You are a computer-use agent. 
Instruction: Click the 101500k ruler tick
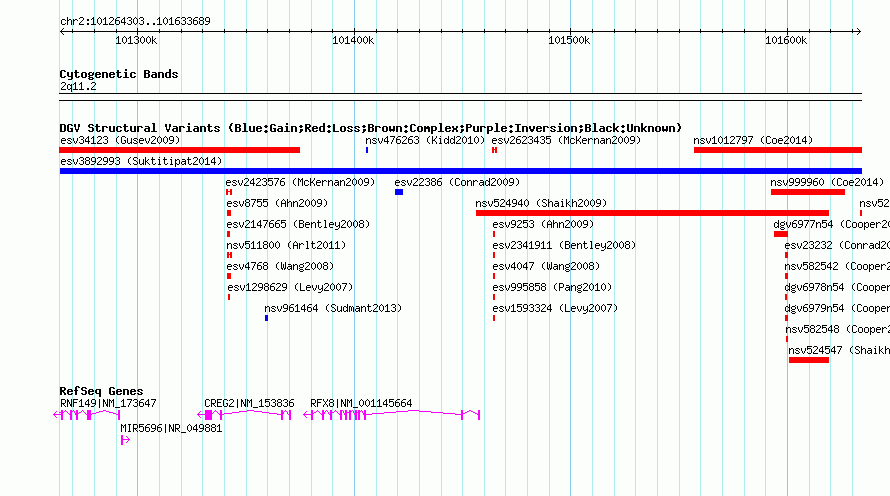click(x=569, y=40)
